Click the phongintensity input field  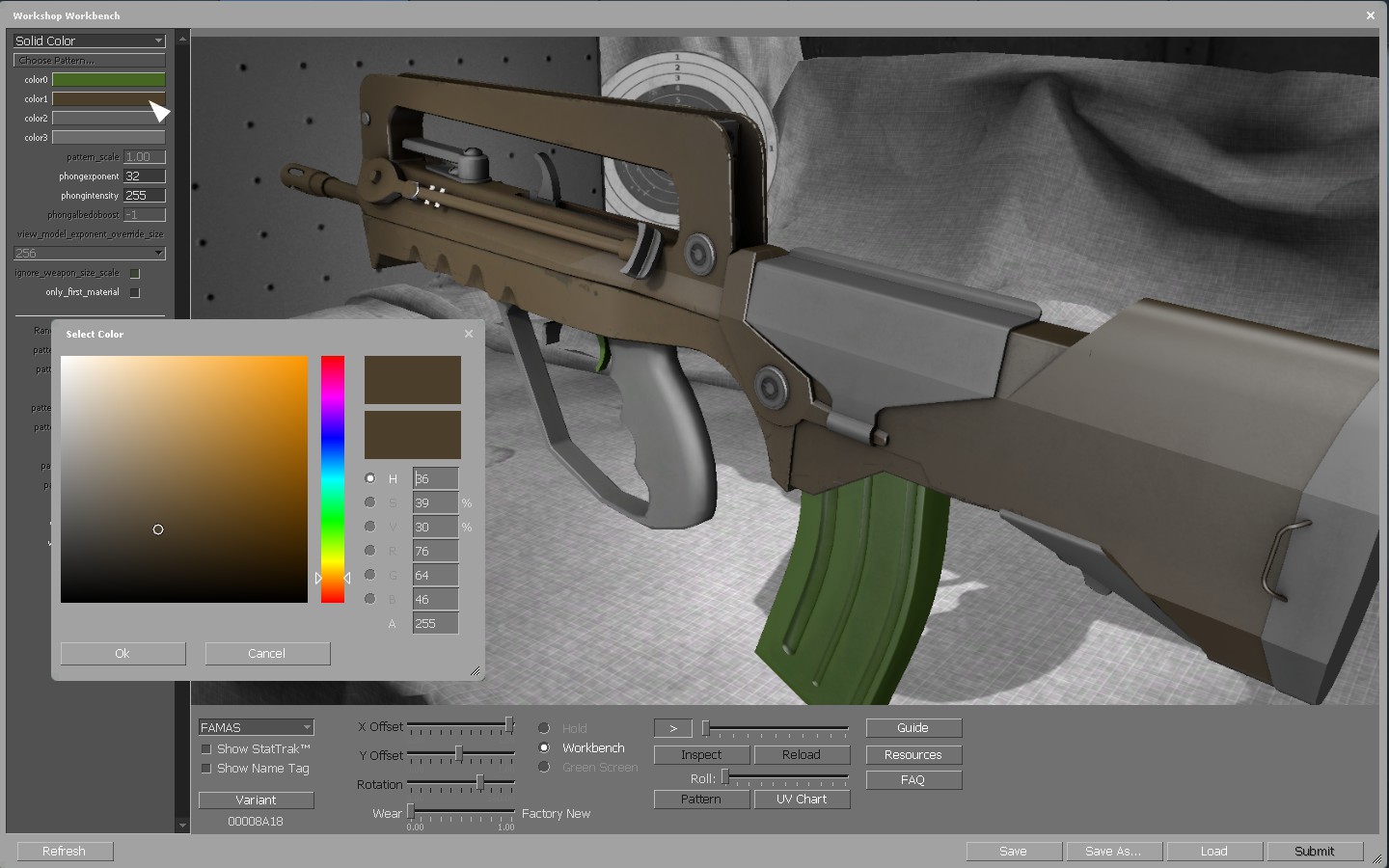point(145,195)
